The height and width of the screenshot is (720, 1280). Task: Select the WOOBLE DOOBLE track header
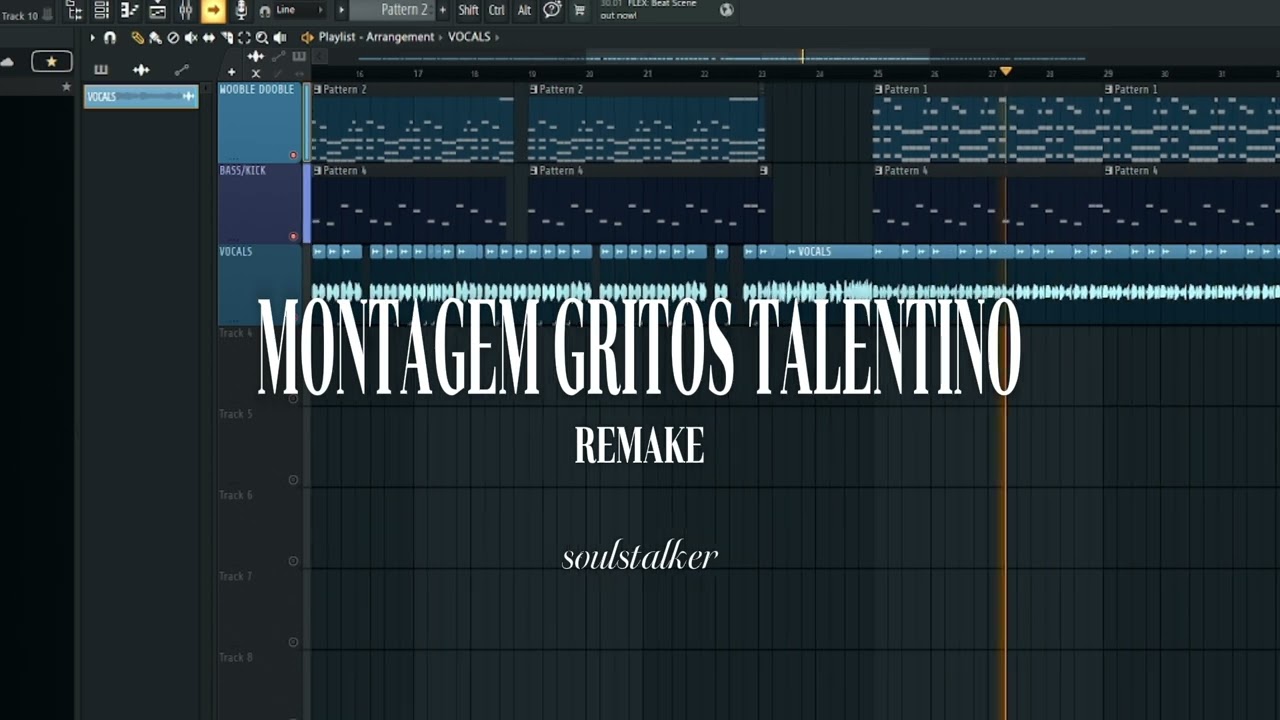point(260,122)
